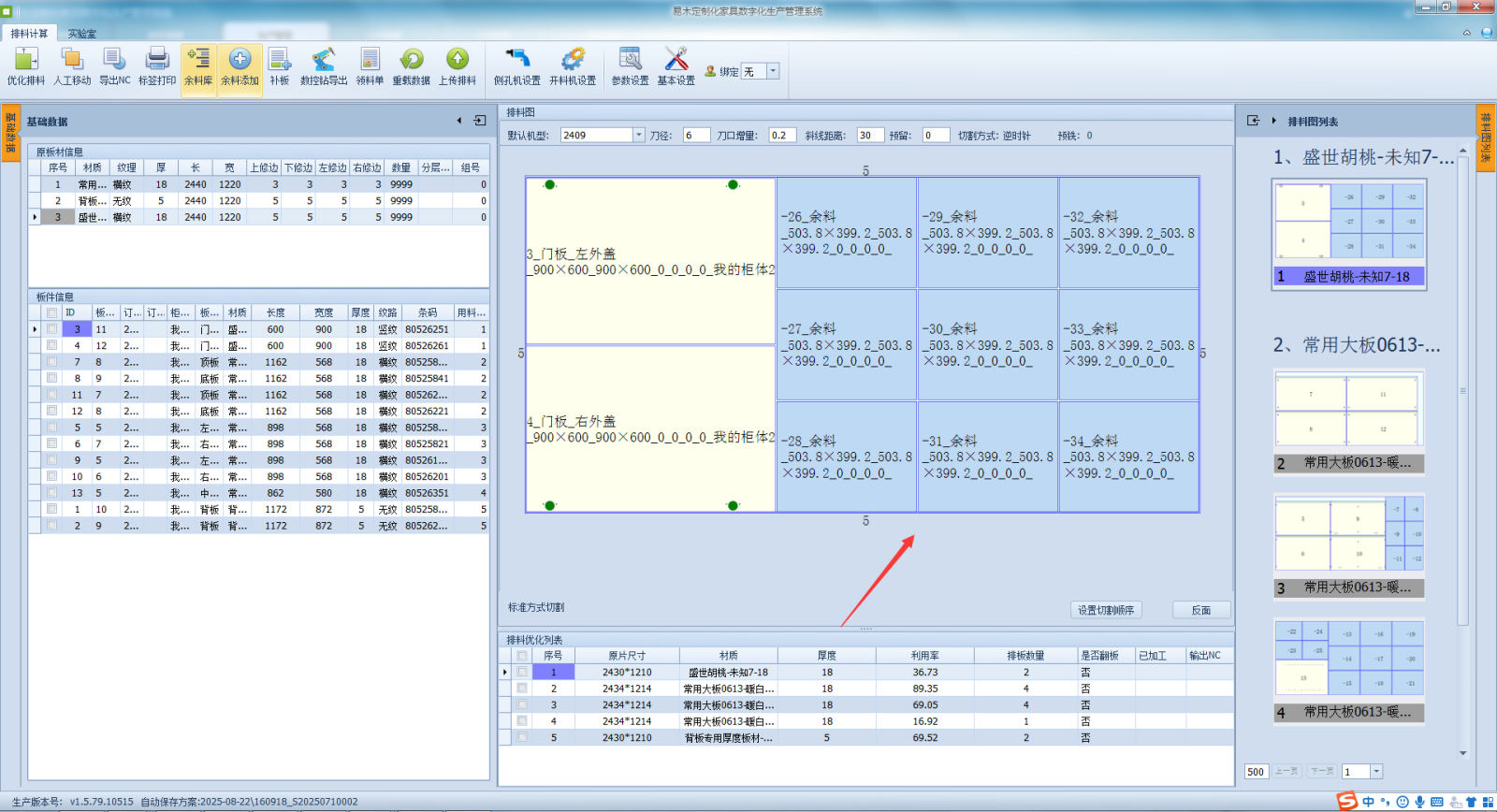Image resolution: width=1497 pixels, height=812 pixels.
Task: Click the collapse arrow in 基础数据 header
Action: coord(459,121)
